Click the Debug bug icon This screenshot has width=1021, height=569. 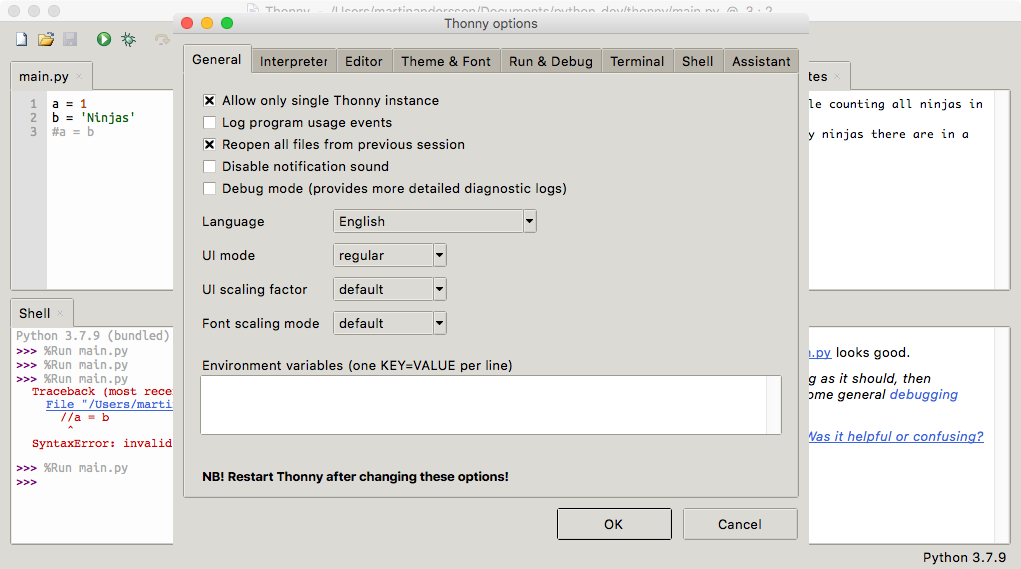click(128, 39)
